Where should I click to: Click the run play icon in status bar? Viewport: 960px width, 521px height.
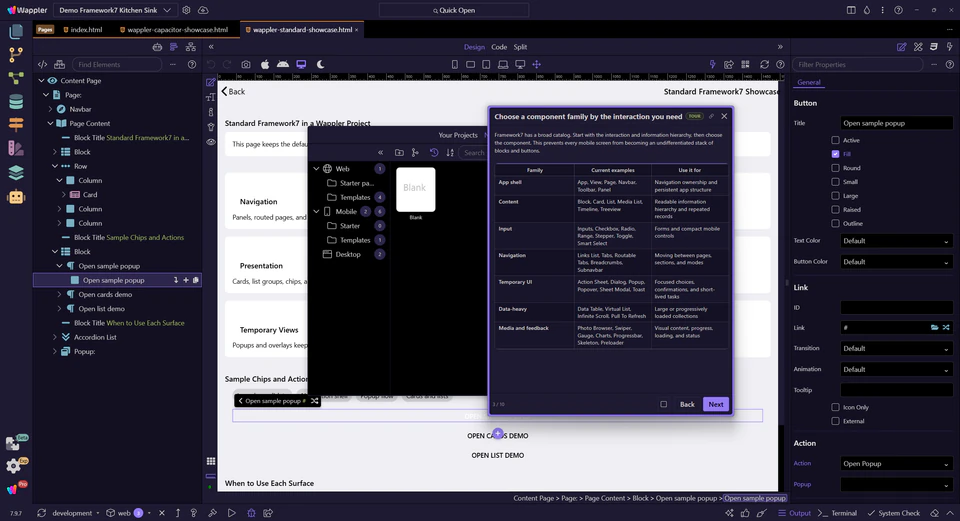point(231,513)
